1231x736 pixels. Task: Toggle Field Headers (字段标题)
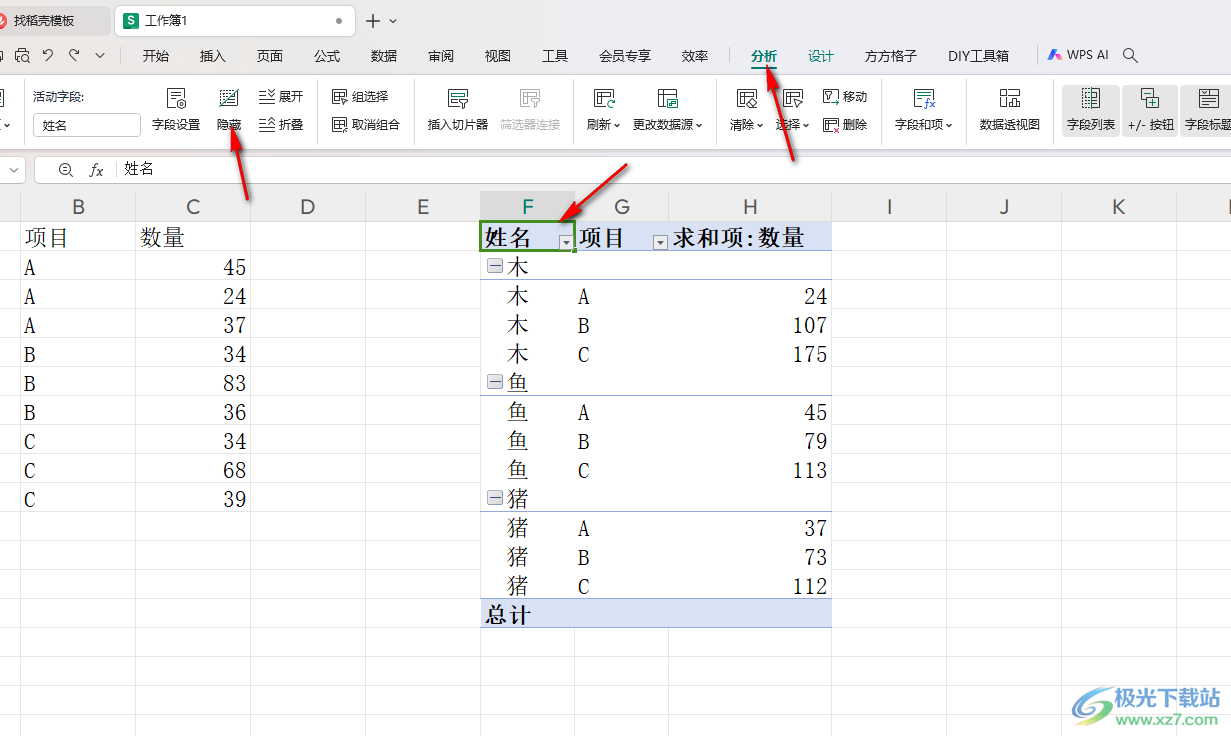pos(1207,111)
